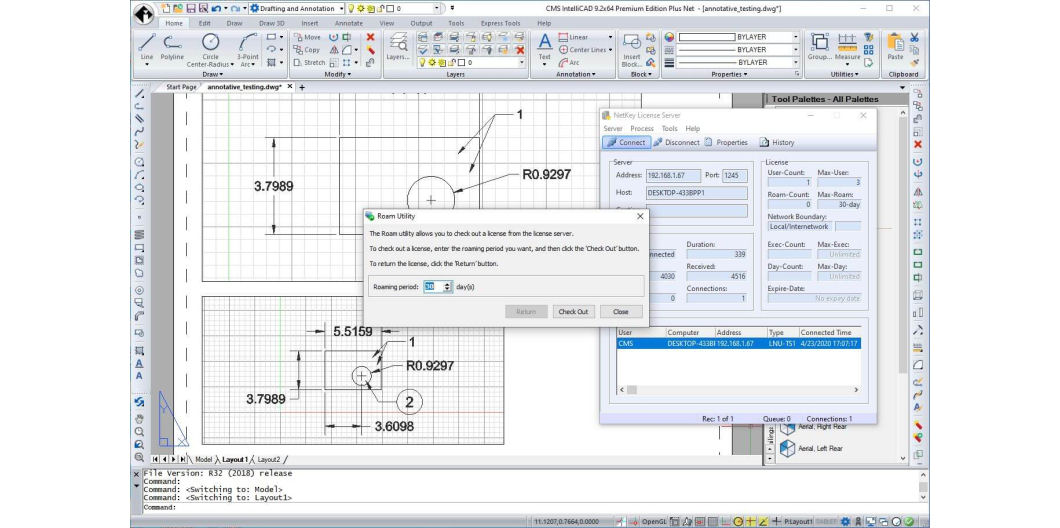Open the Annotate ribbon tab
The width and height of the screenshot is (1060, 528).
[x=348, y=23]
